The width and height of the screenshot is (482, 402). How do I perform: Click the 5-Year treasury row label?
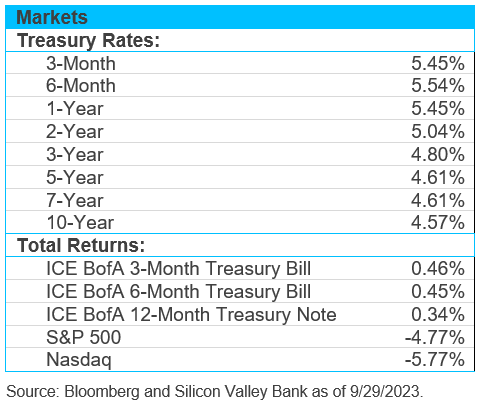75,177
